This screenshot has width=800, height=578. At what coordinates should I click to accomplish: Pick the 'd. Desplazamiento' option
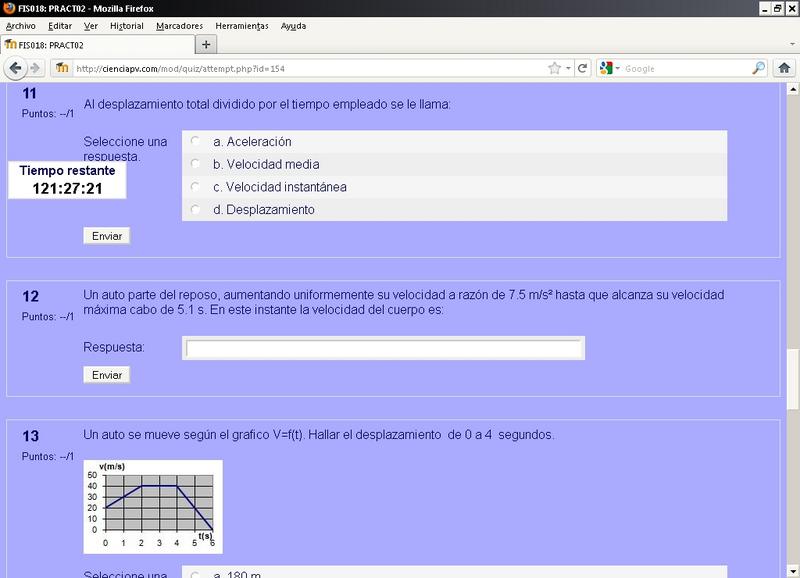(x=195, y=210)
